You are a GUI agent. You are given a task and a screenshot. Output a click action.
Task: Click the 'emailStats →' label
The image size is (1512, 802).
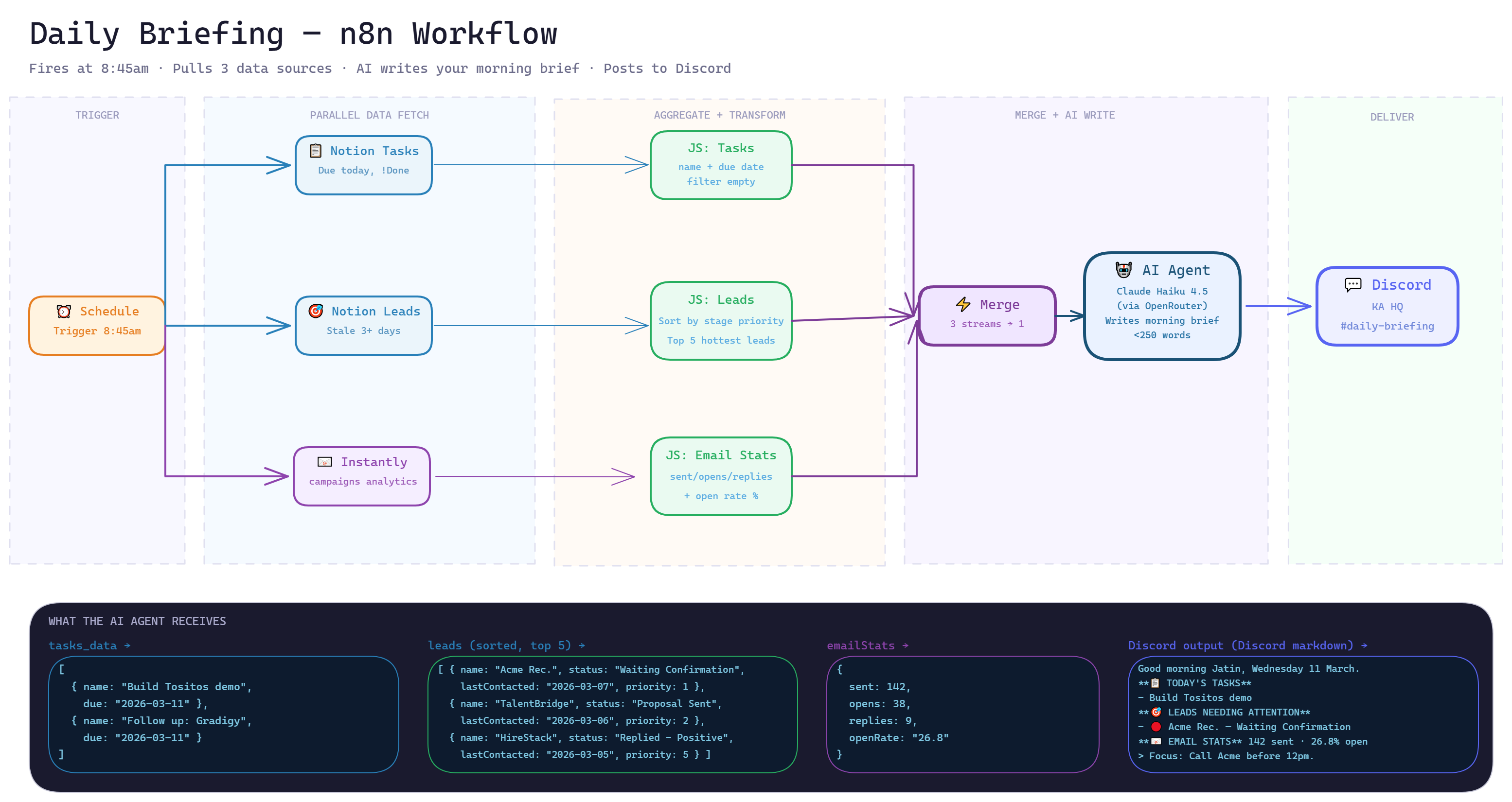868,645
